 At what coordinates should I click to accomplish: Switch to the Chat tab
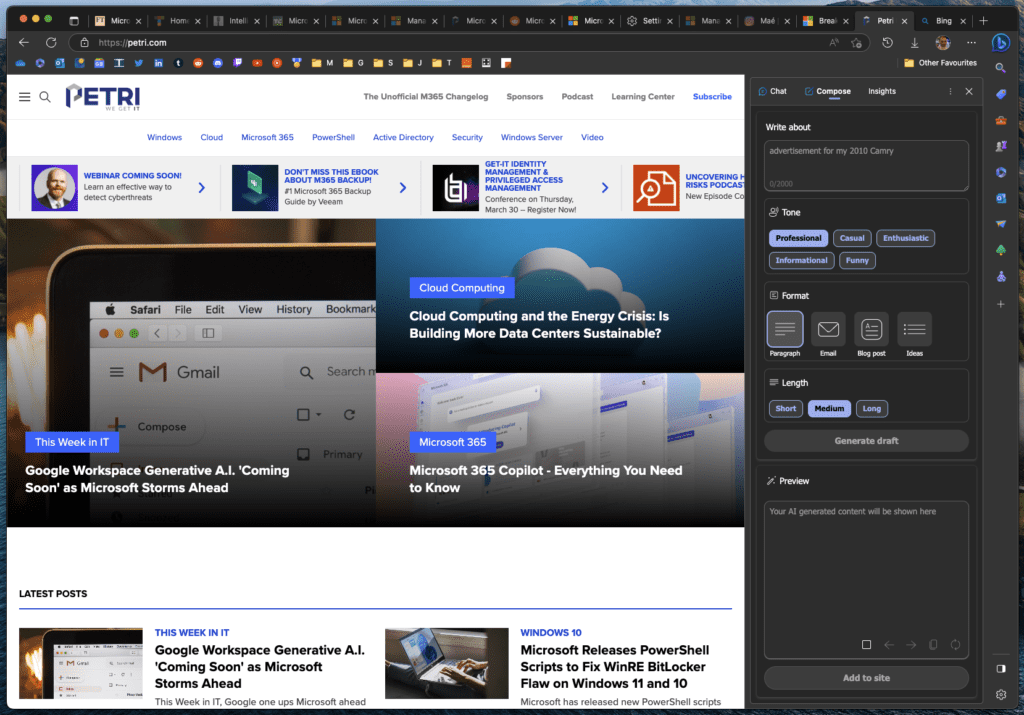point(773,91)
